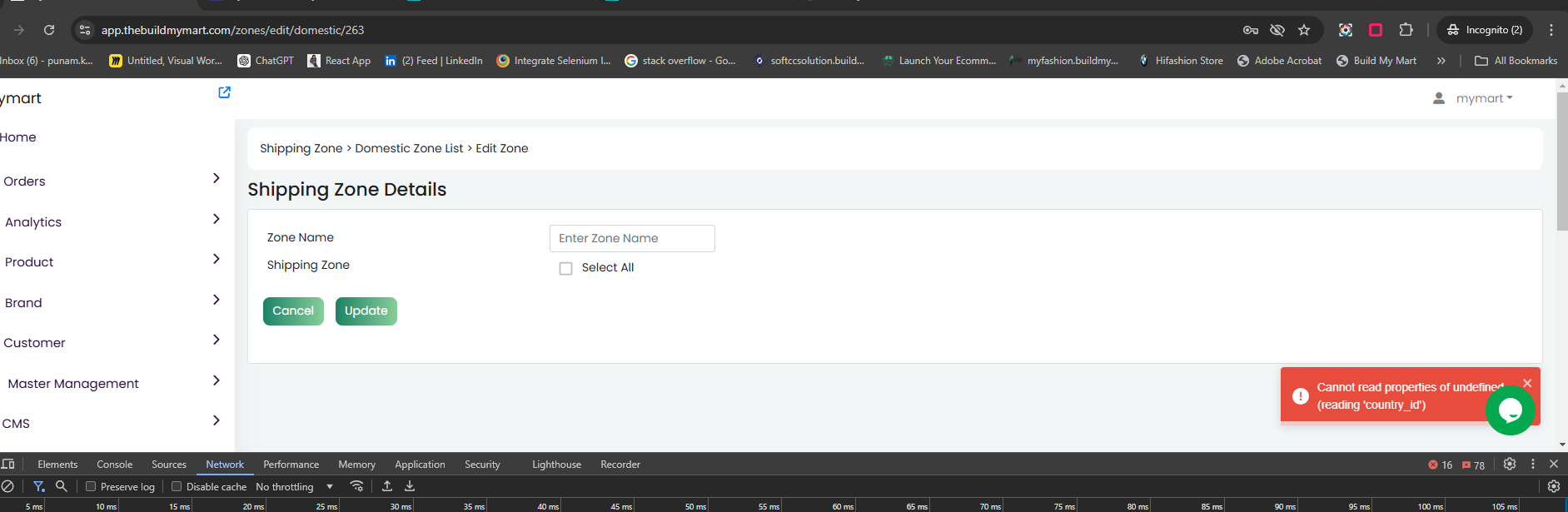
Task: Click the 16 errors counter in DevTools
Action: 1441,465
